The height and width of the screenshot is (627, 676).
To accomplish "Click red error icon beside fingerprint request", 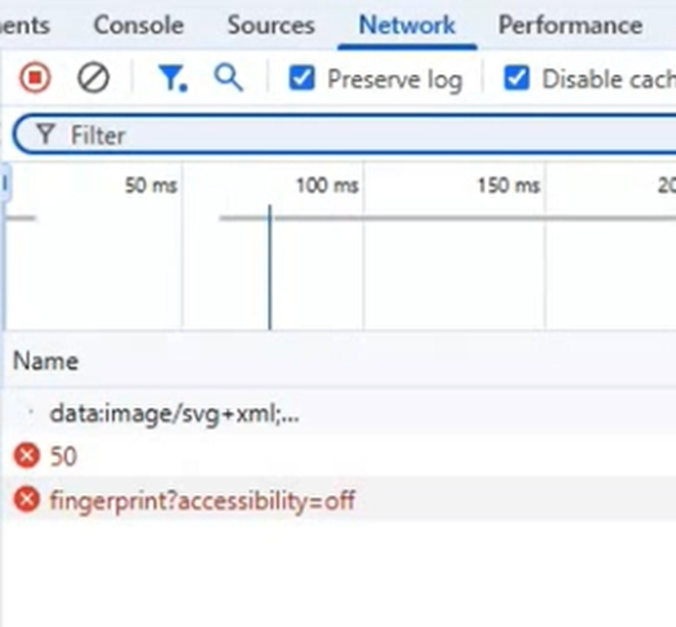I will click(x=27, y=499).
